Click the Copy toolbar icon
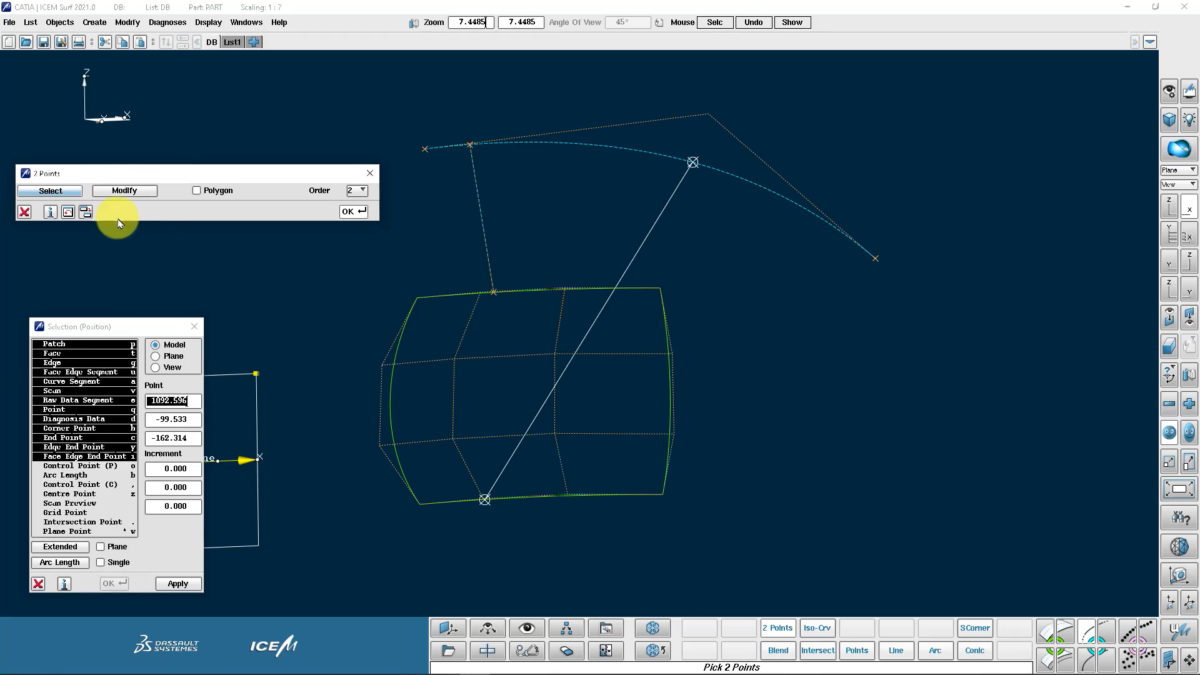 coord(122,42)
